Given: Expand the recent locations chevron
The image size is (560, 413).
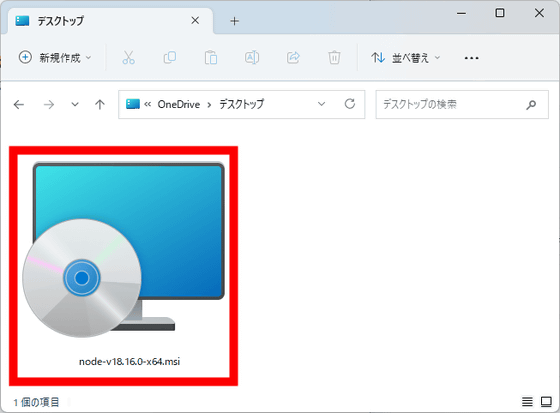Looking at the screenshot, I should click(75, 104).
